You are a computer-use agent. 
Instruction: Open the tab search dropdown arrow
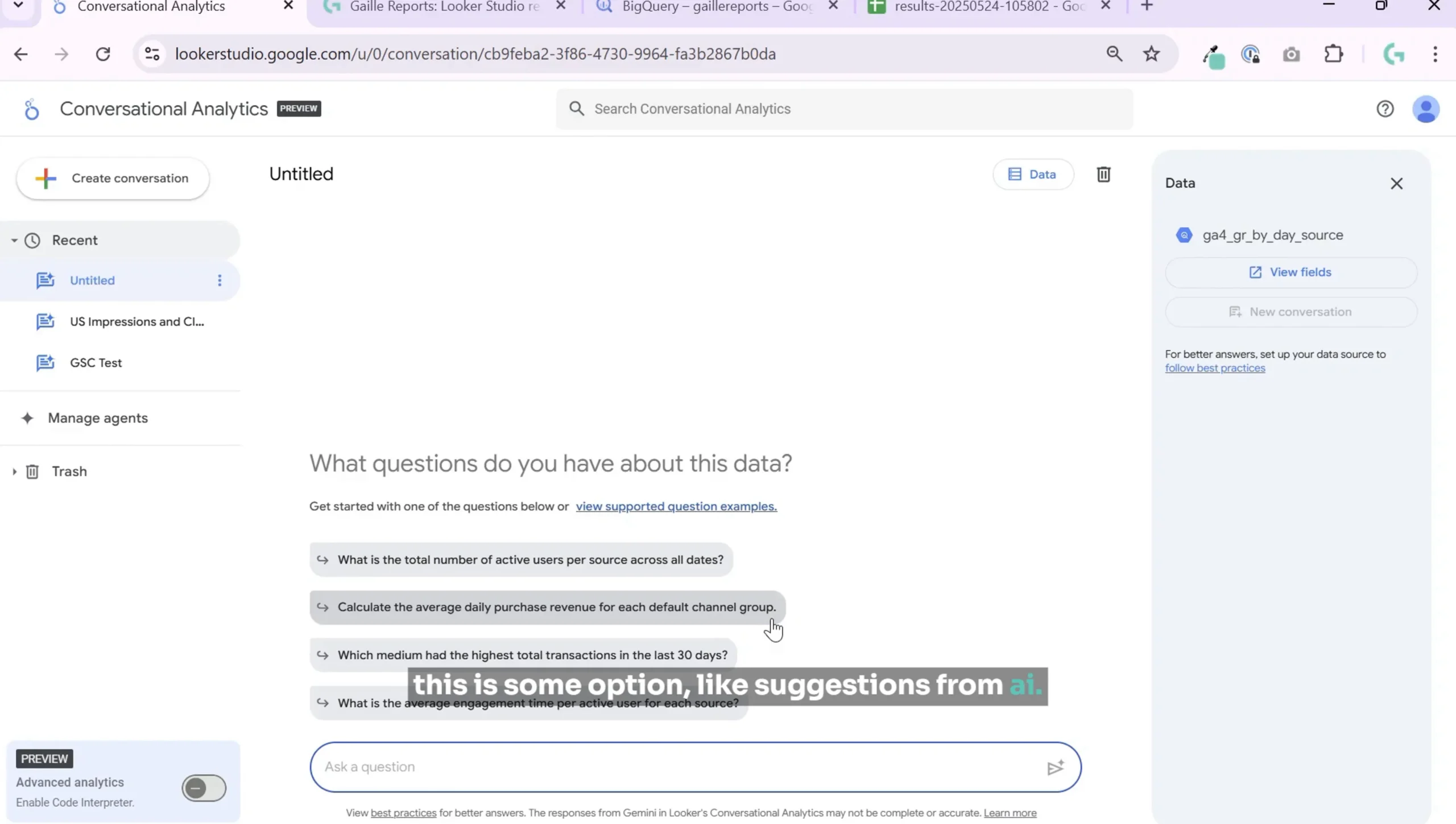coord(18,6)
